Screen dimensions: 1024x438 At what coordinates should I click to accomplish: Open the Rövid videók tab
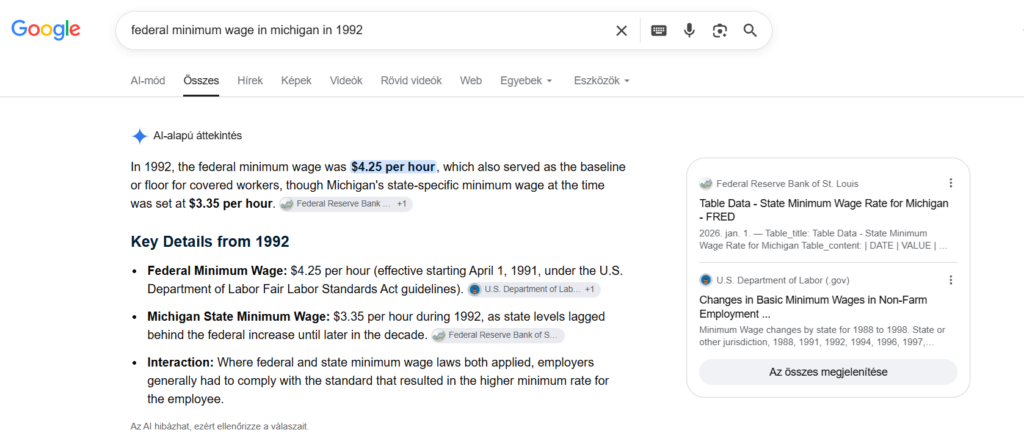pos(411,81)
